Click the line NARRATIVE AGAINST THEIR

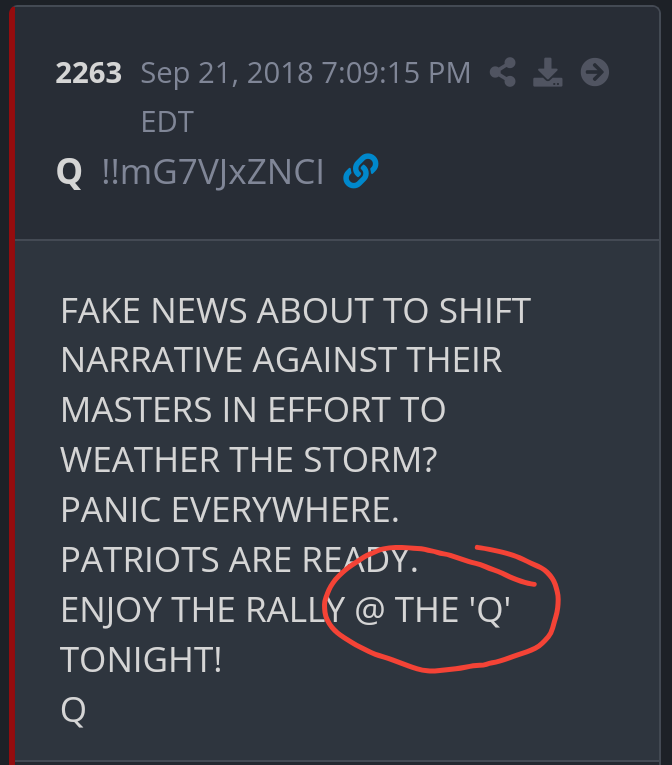click(x=281, y=360)
